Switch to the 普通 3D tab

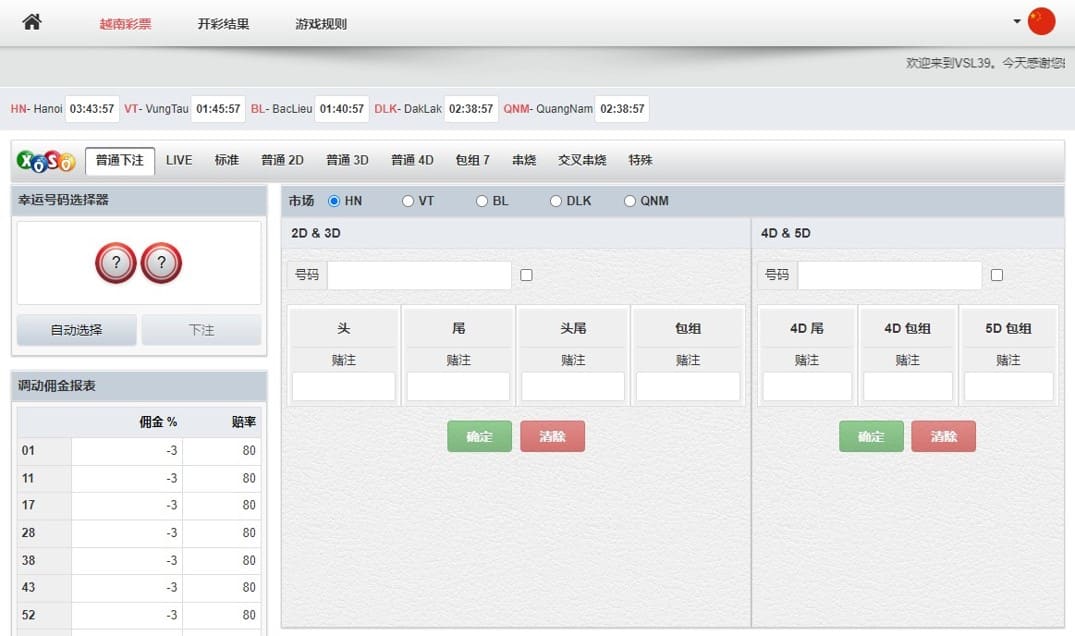click(348, 160)
